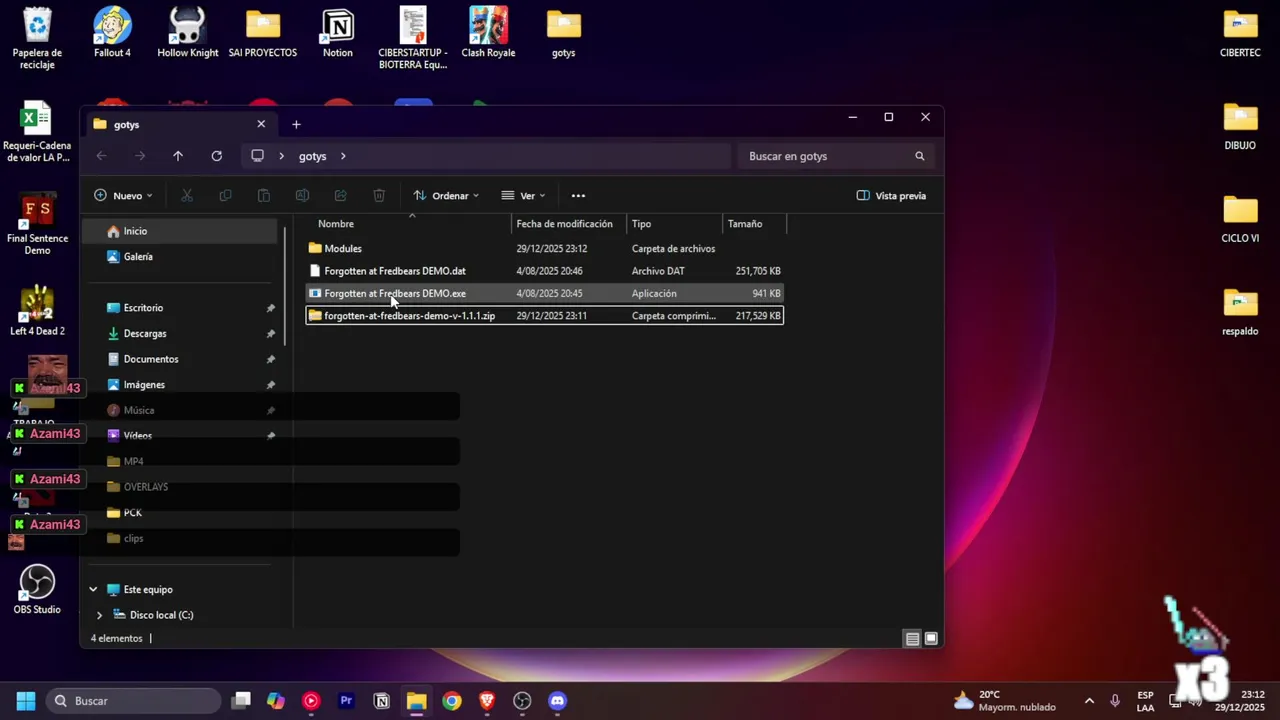The width and height of the screenshot is (1280, 720).
Task: Click the Rename toolbar icon
Action: 302,196
